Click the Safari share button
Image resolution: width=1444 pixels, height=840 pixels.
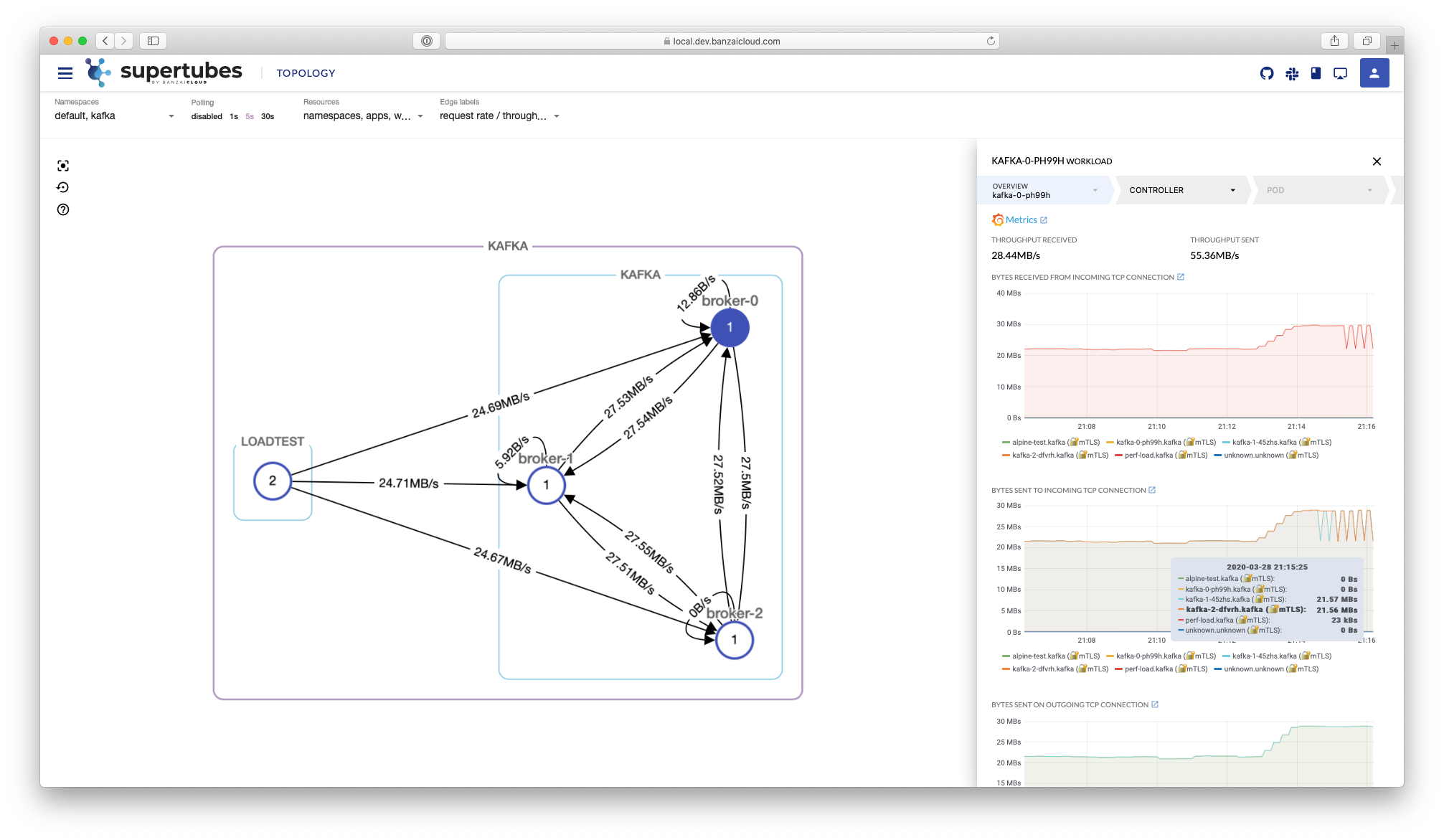point(1334,41)
